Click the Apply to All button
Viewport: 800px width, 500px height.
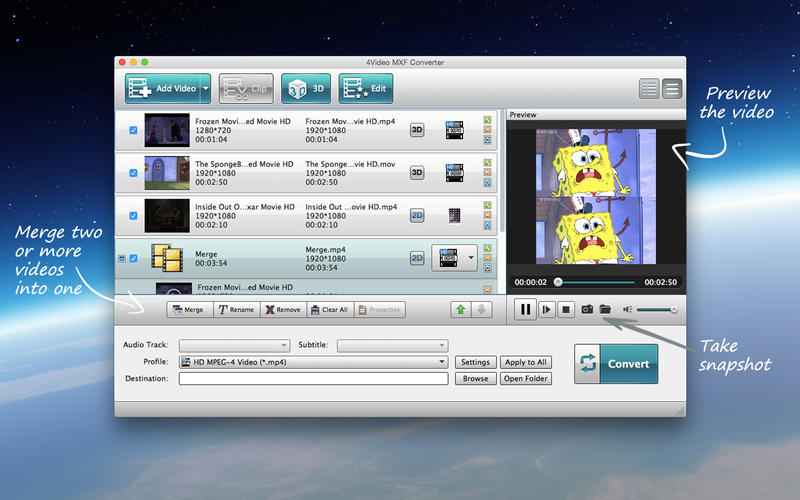click(x=526, y=362)
